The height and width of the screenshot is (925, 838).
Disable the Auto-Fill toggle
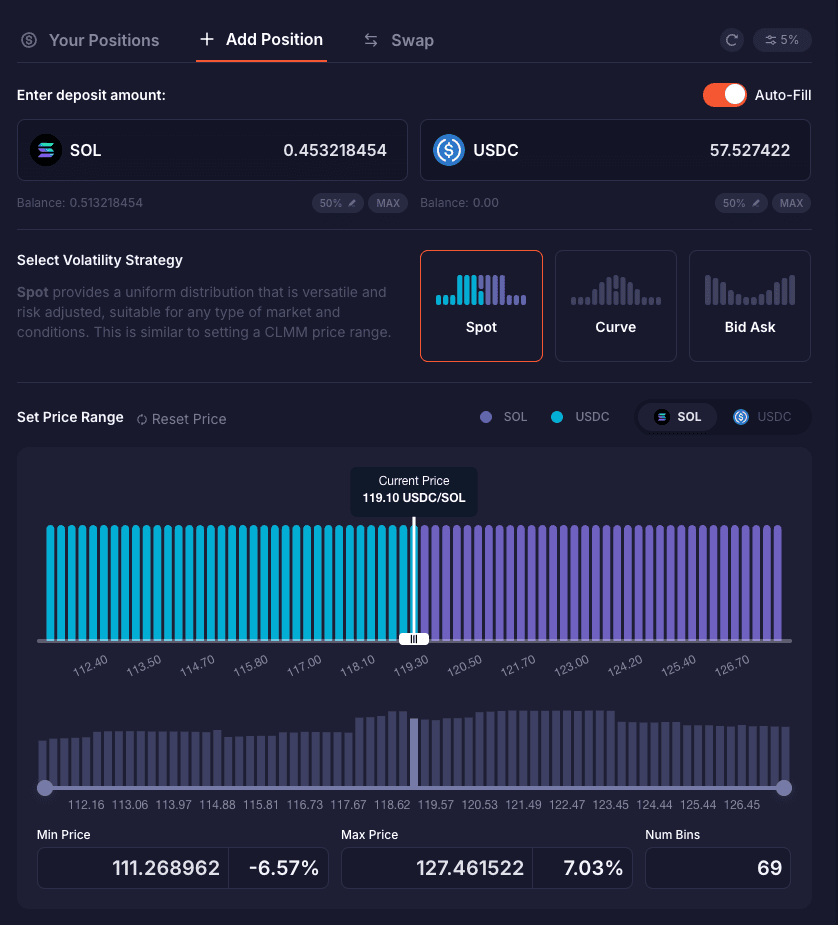point(724,95)
